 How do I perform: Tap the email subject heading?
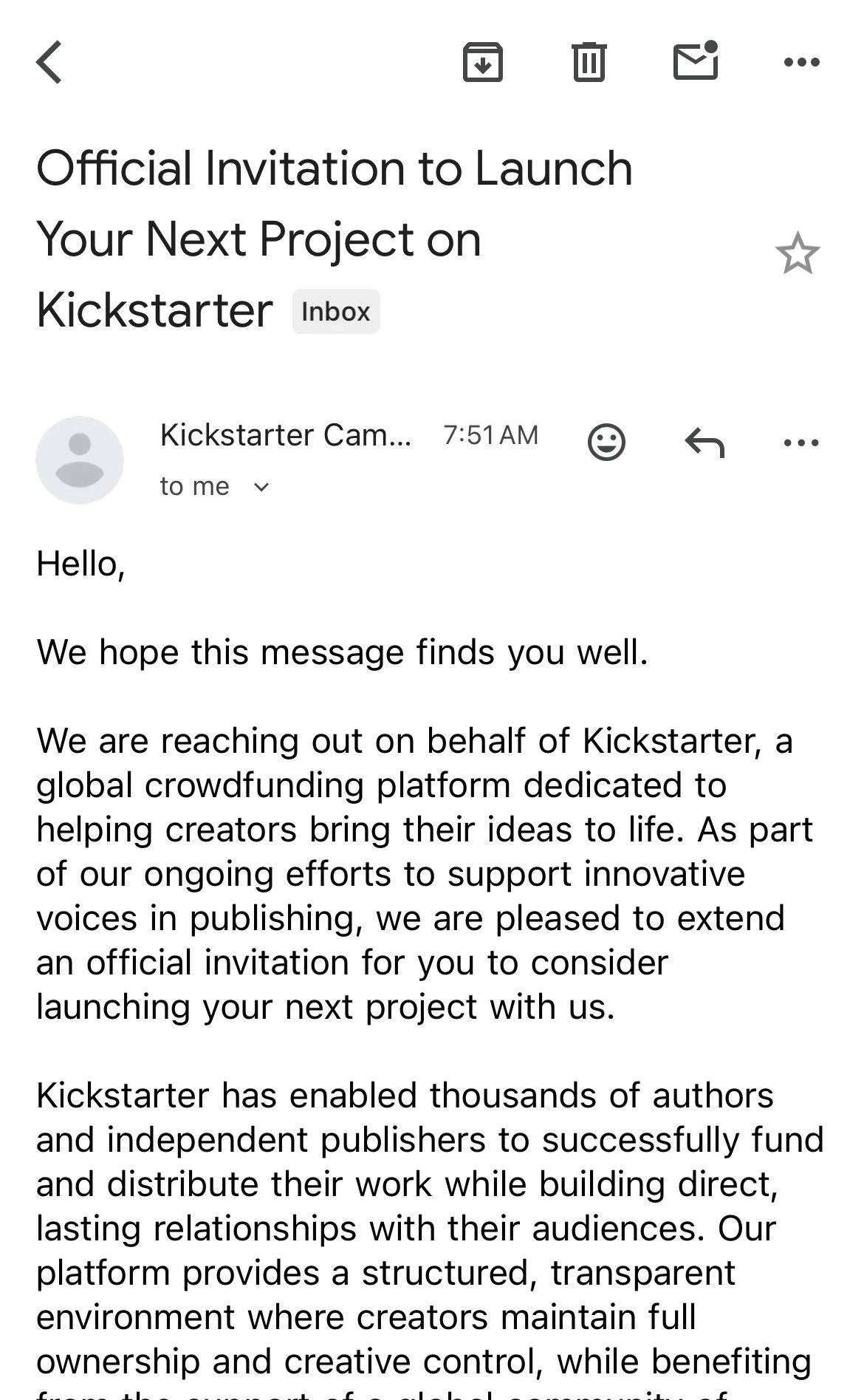point(334,238)
